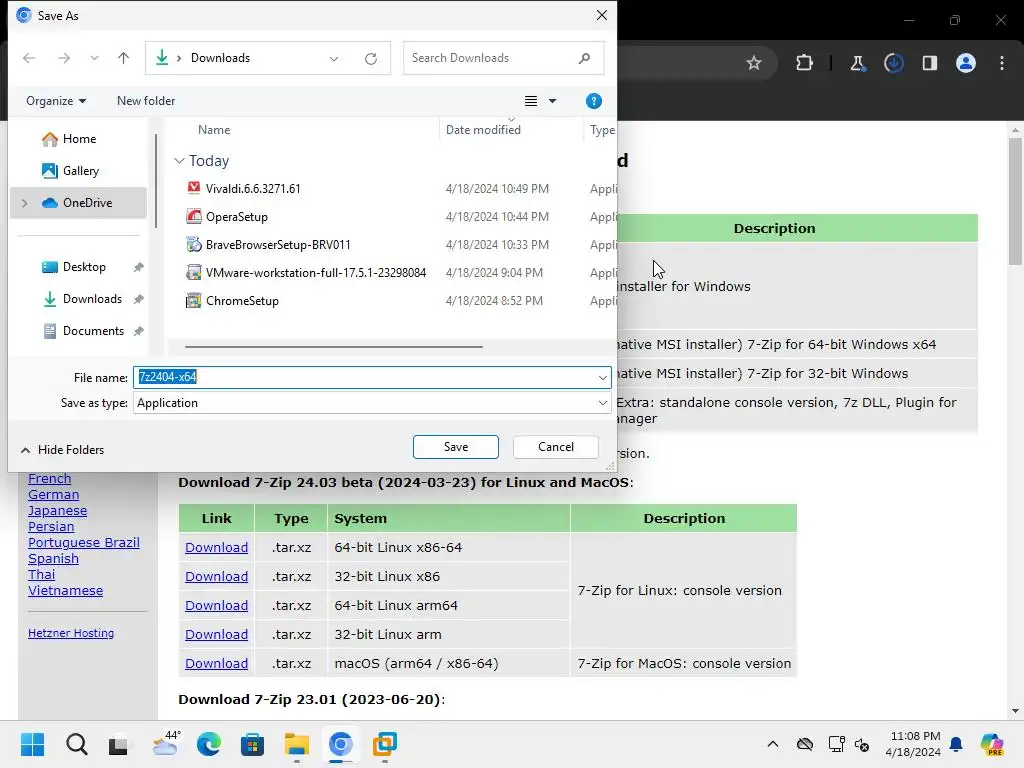Image resolution: width=1024 pixels, height=768 pixels.
Task: Expand the File name dropdown arrow
Action: point(602,377)
